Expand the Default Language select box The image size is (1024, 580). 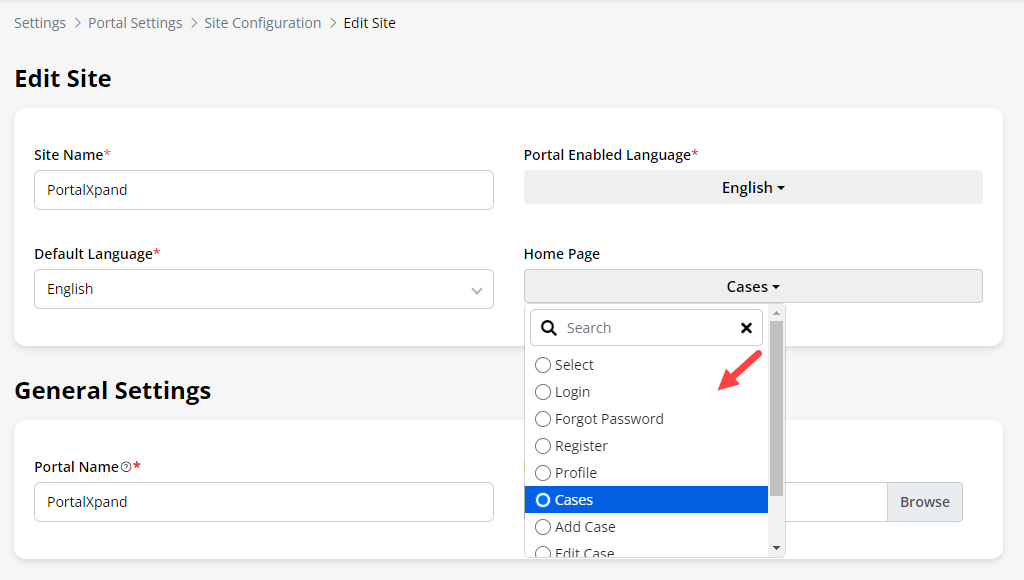263,289
